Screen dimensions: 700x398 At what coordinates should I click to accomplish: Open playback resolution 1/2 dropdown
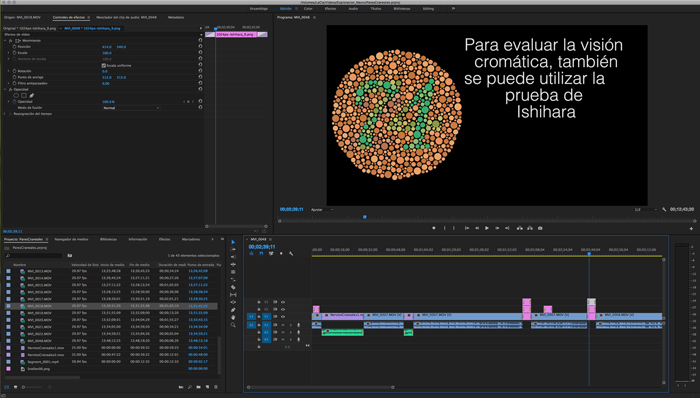[x=645, y=209]
